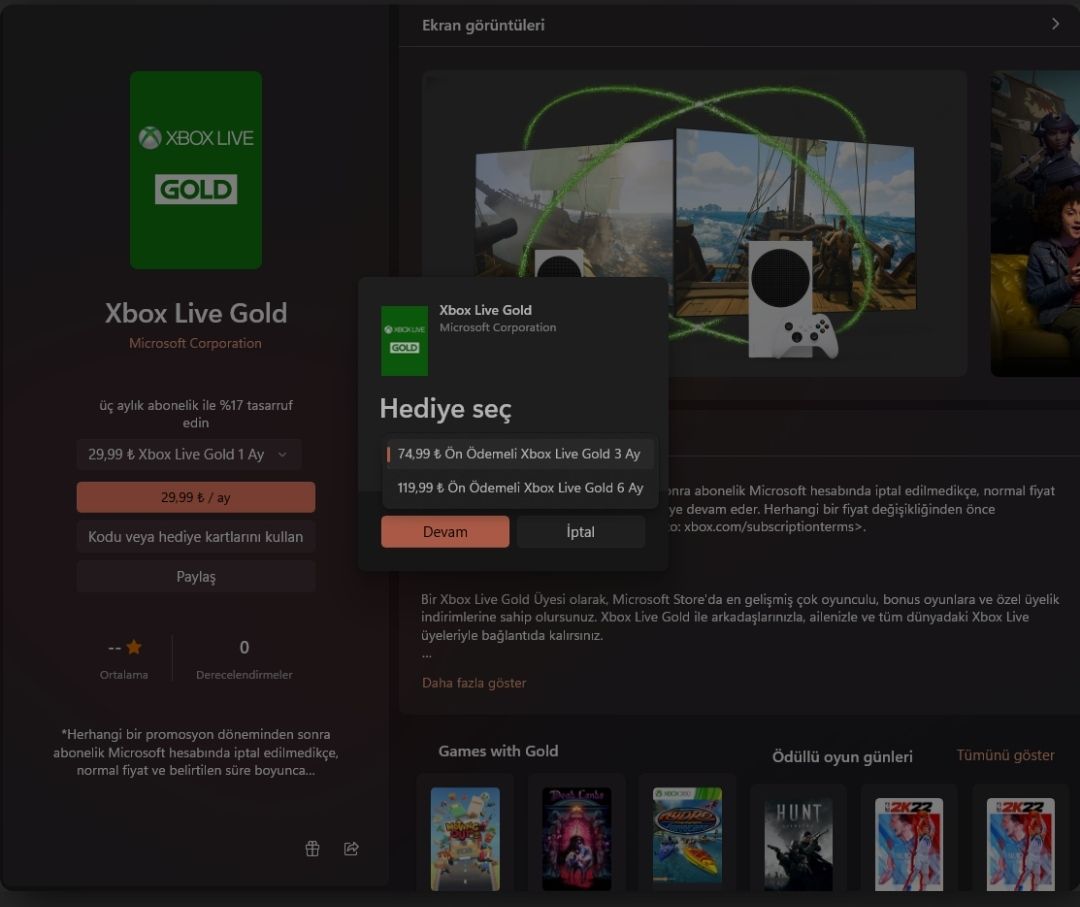Open the Moving Out game thumbnail
This screenshot has width=1080, height=907.
click(x=465, y=839)
